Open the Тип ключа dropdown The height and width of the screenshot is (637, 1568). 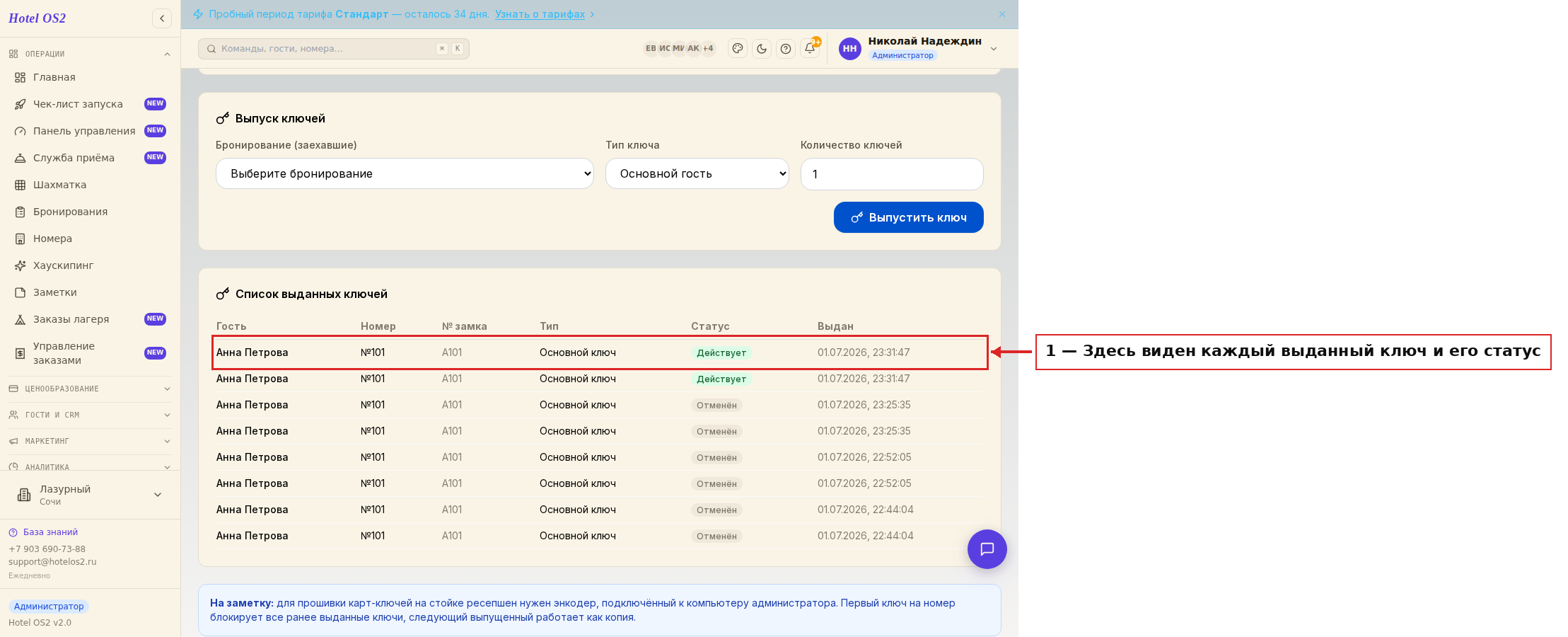pyautogui.click(x=697, y=173)
